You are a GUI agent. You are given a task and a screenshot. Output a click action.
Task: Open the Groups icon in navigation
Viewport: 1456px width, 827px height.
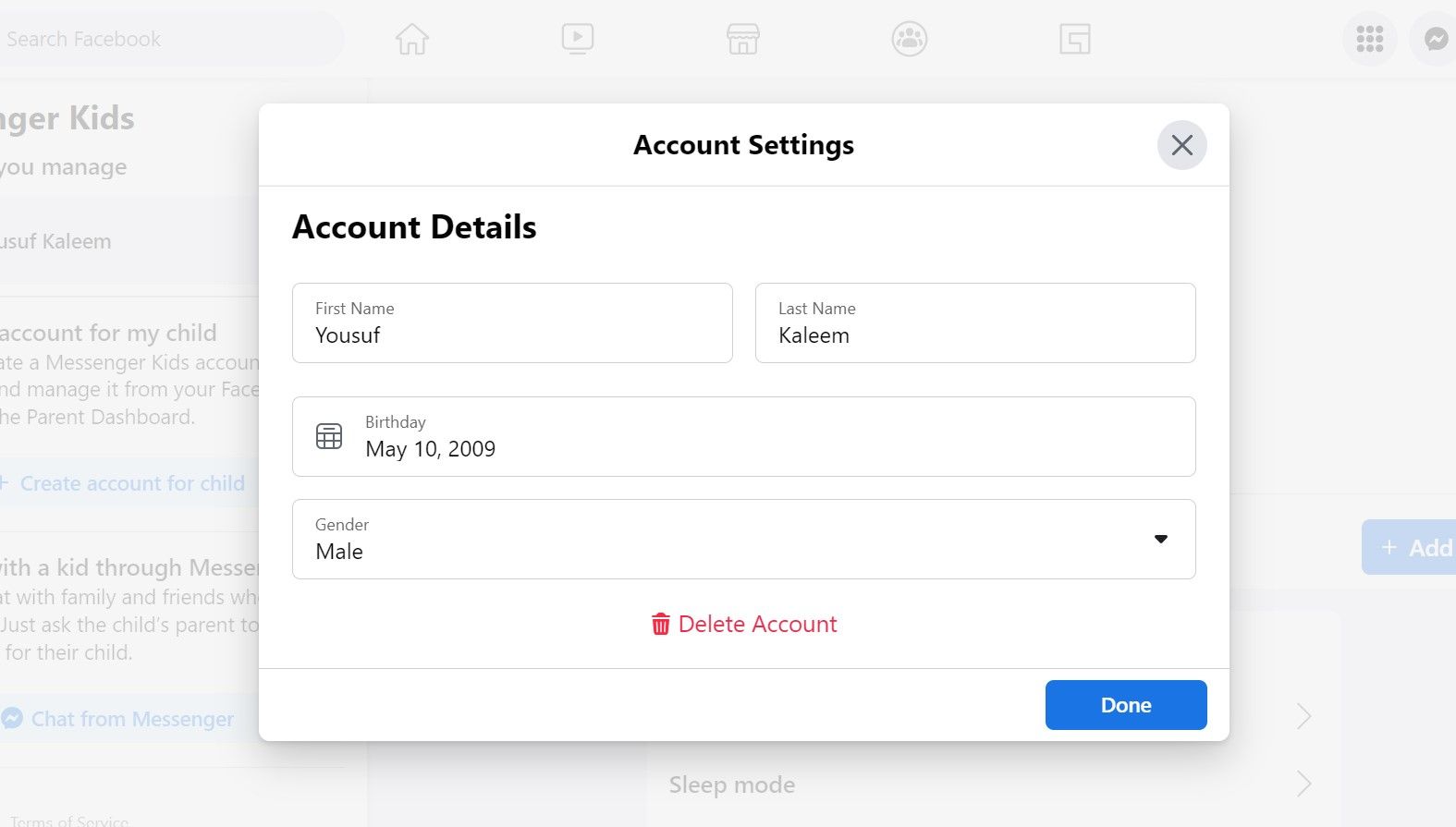(x=910, y=39)
